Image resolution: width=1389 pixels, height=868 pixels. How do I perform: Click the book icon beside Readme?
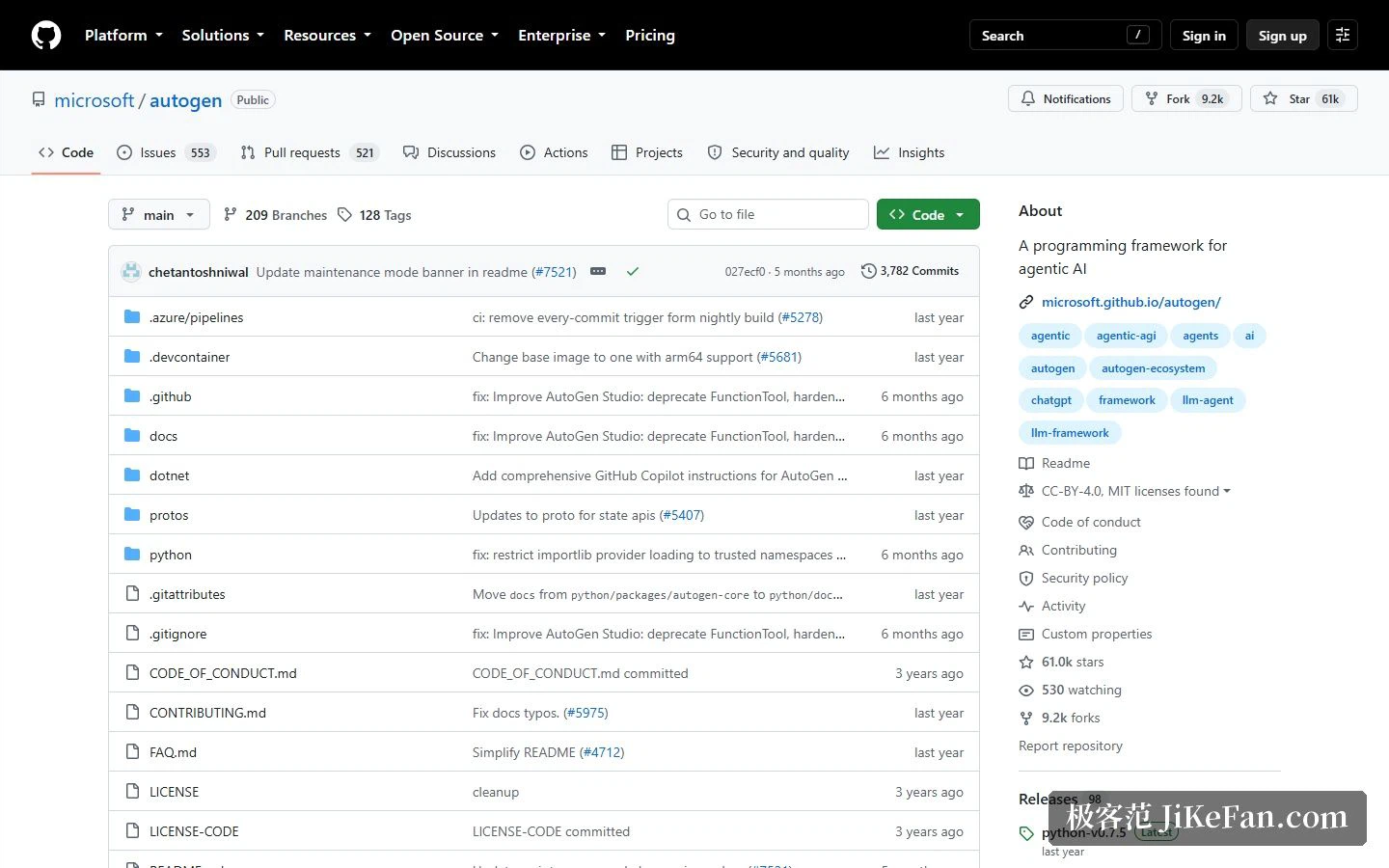[x=1026, y=464]
